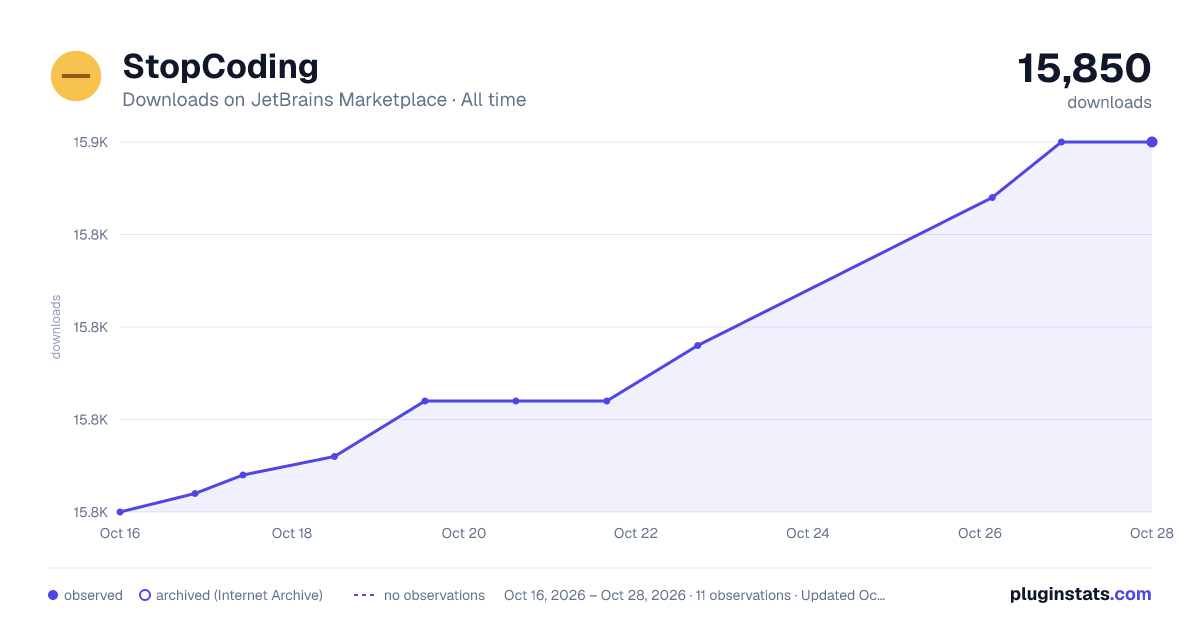
Task: Click the dashed 'no observations' legend marker
Action: (364, 595)
